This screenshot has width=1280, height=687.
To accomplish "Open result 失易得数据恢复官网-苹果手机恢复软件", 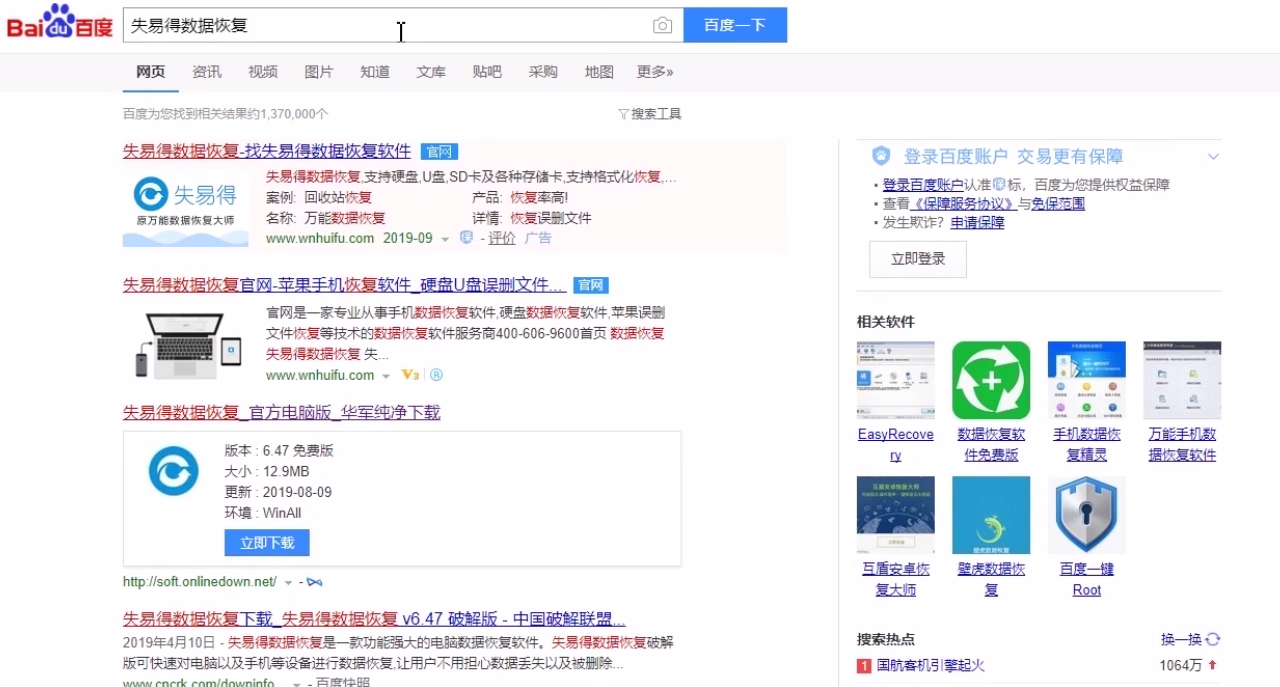I will (x=344, y=285).
